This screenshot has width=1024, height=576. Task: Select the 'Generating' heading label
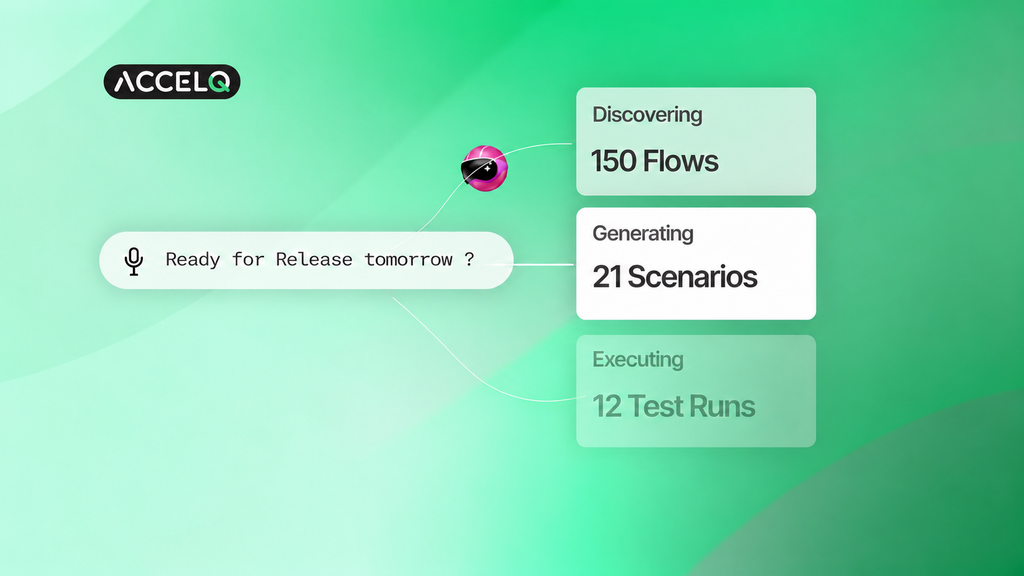643,234
